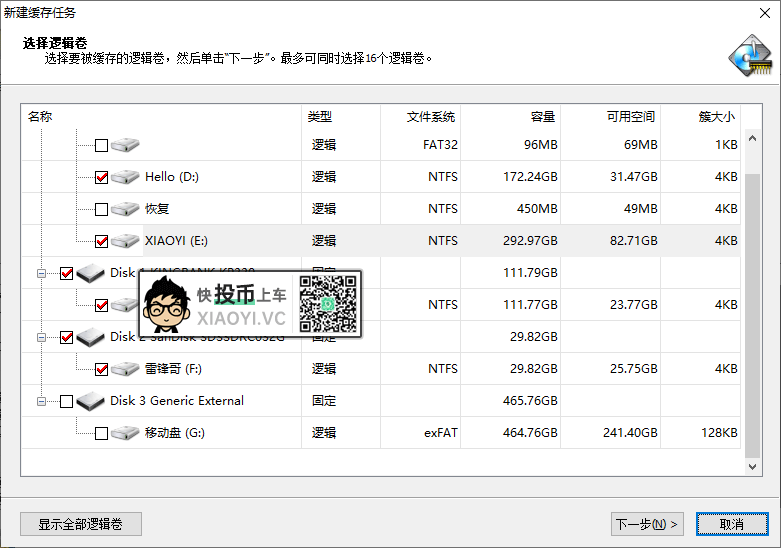Click the drive icon beside XIAOYI (E:)

[x=125, y=241]
